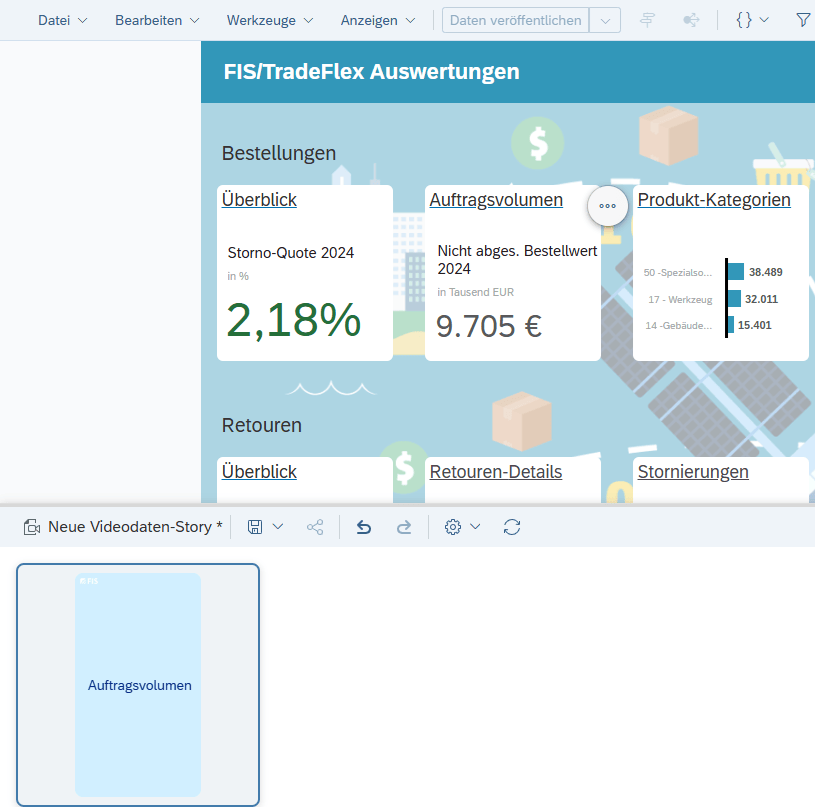This screenshot has width=815, height=810.
Task: Open the Werkzeuge menu
Action: (x=270, y=20)
